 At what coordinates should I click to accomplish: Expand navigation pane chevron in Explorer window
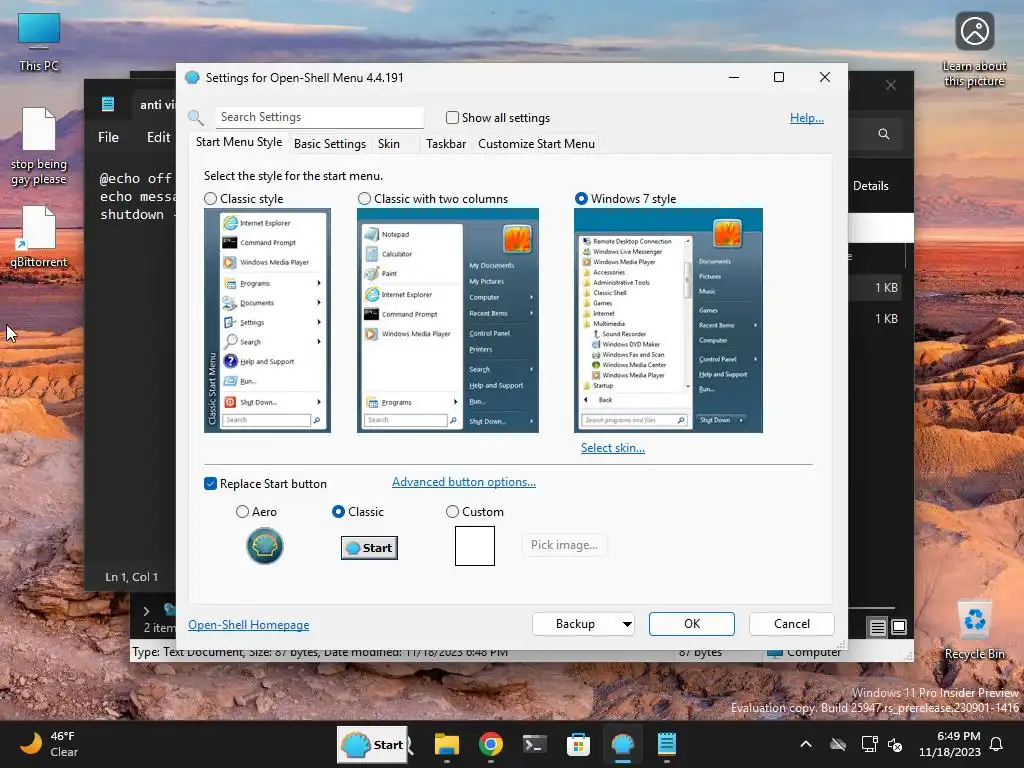point(146,611)
